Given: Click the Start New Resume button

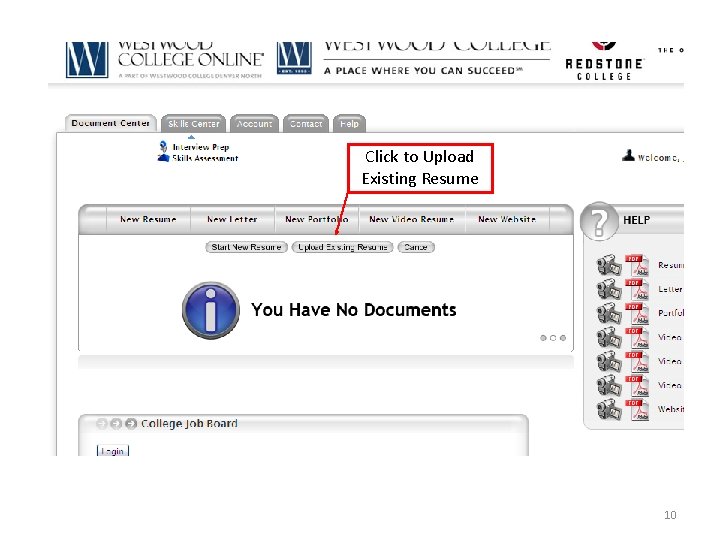Looking at the screenshot, I should [247, 247].
